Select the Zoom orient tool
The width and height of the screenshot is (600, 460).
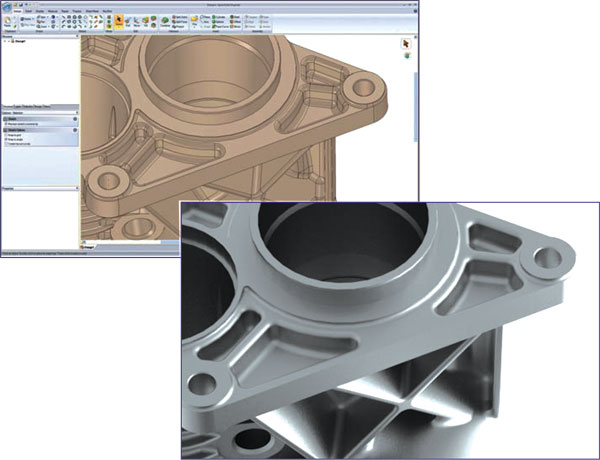42,26
